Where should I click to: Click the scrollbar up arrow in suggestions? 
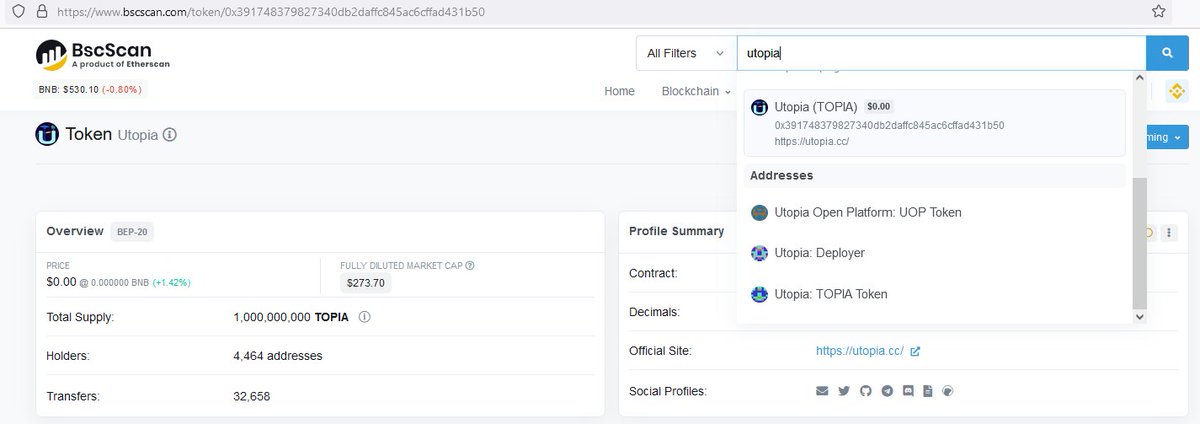[1139, 78]
